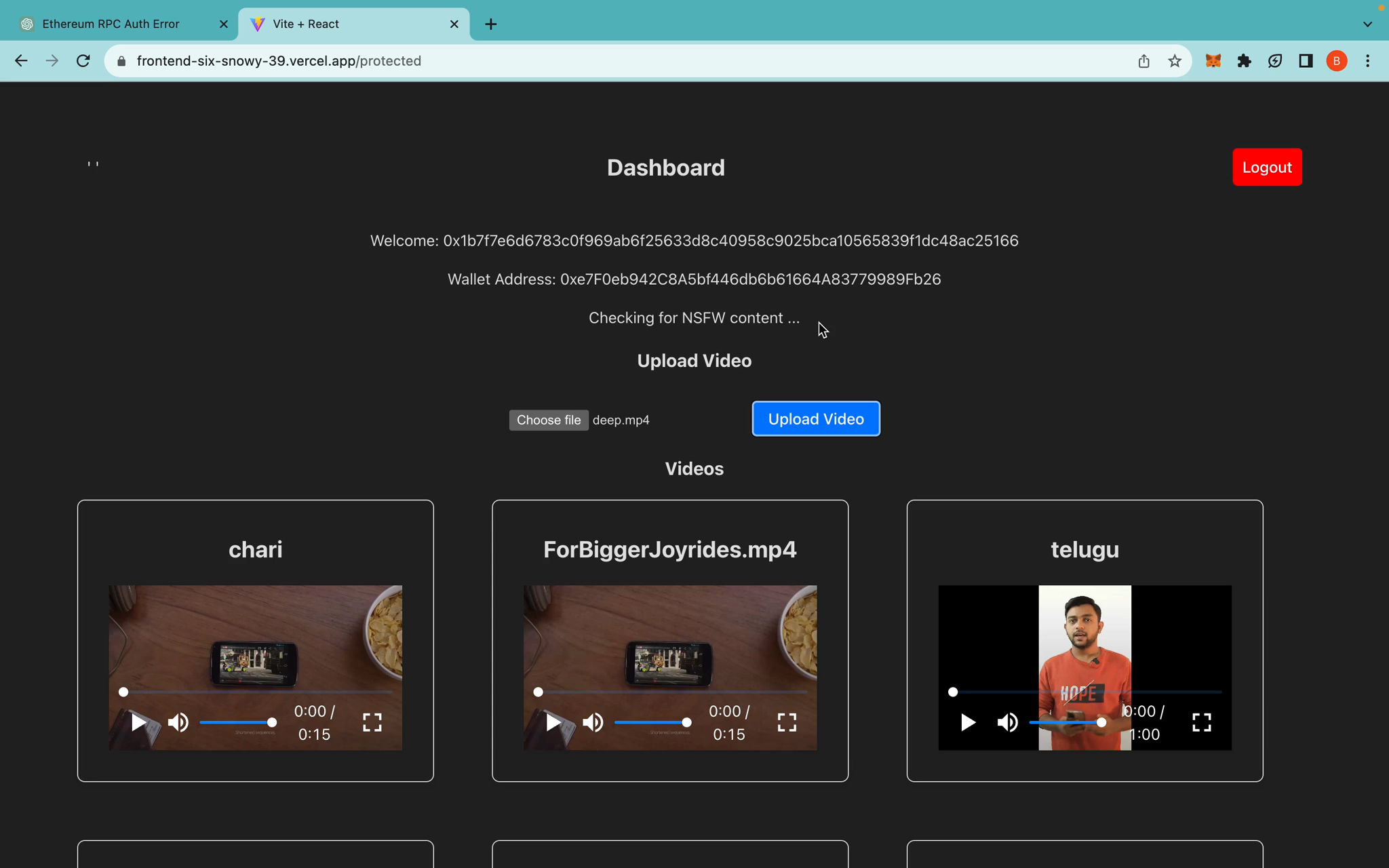Click the share icon in address bar
Image resolution: width=1389 pixels, height=868 pixels.
point(1143,61)
